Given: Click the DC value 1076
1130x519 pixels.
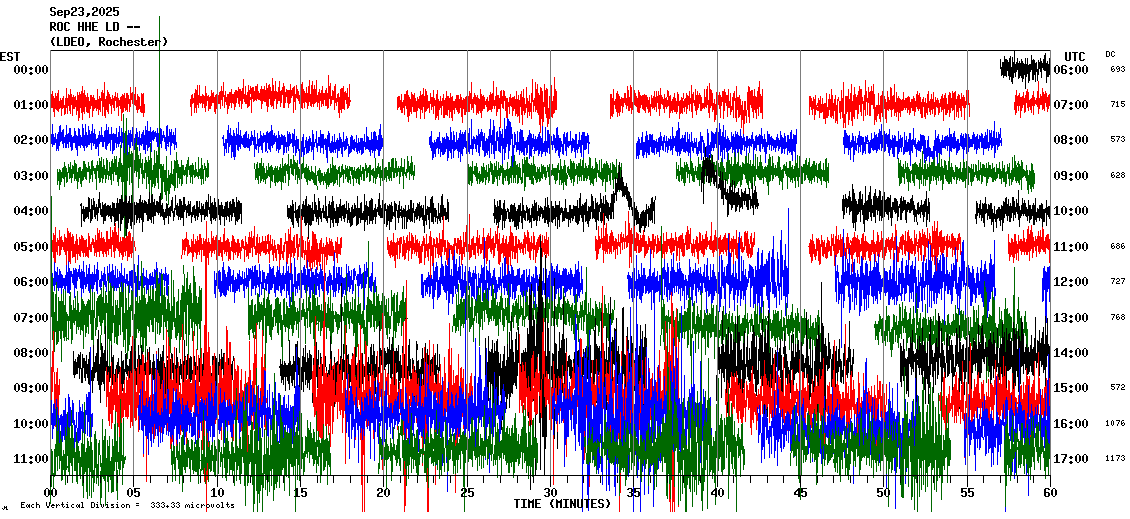Looking at the screenshot, I should tap(1116, 423).
